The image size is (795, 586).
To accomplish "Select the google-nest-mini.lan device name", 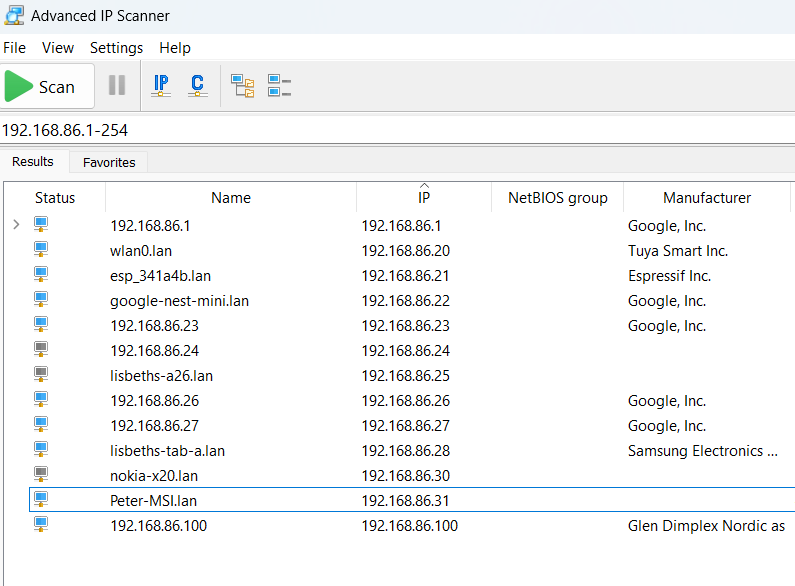I will tap(179, 301).
